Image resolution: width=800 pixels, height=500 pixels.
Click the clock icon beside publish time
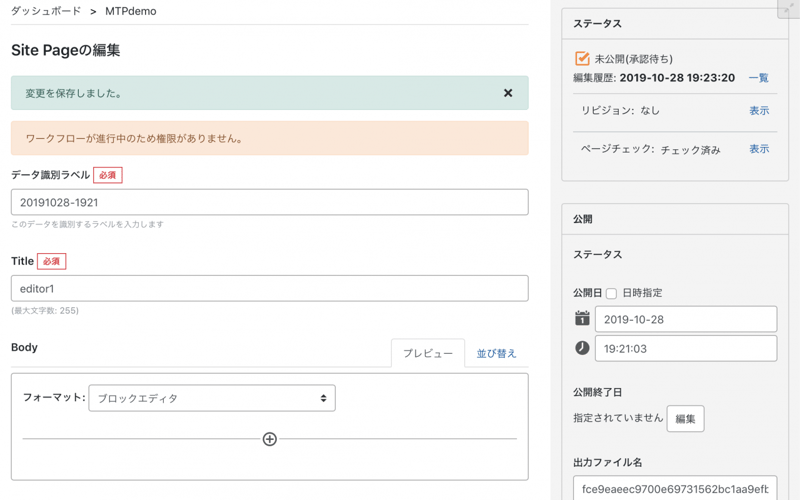[582, 348]
